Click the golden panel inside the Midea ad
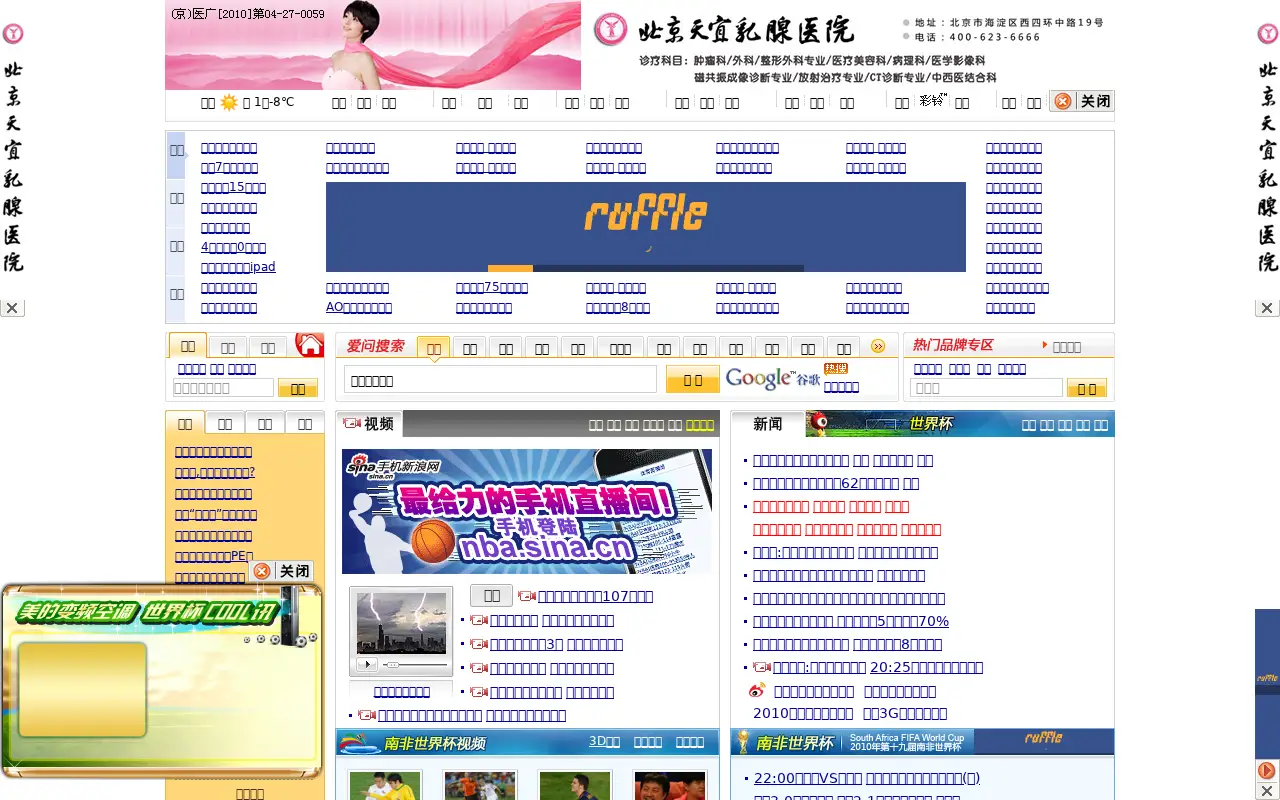Screen dimensions: 1280x800 click(82, 689)
